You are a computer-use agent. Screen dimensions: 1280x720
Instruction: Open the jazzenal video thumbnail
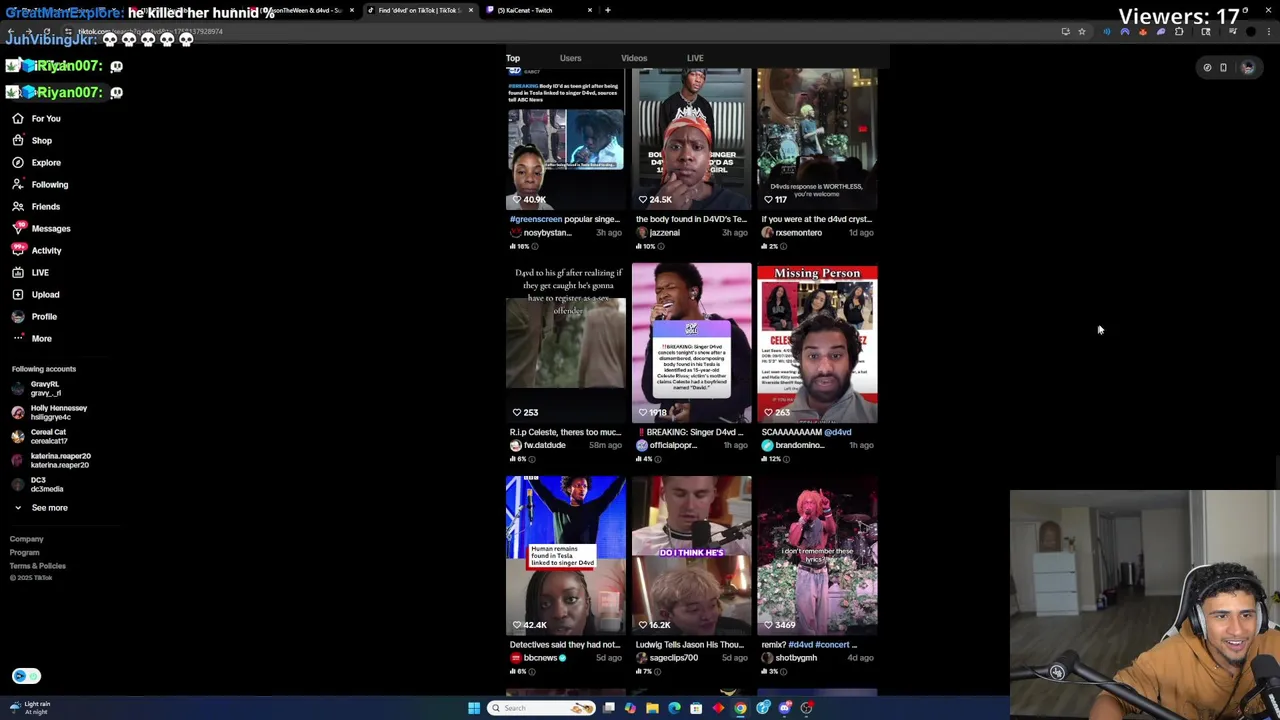pos(692,138)
